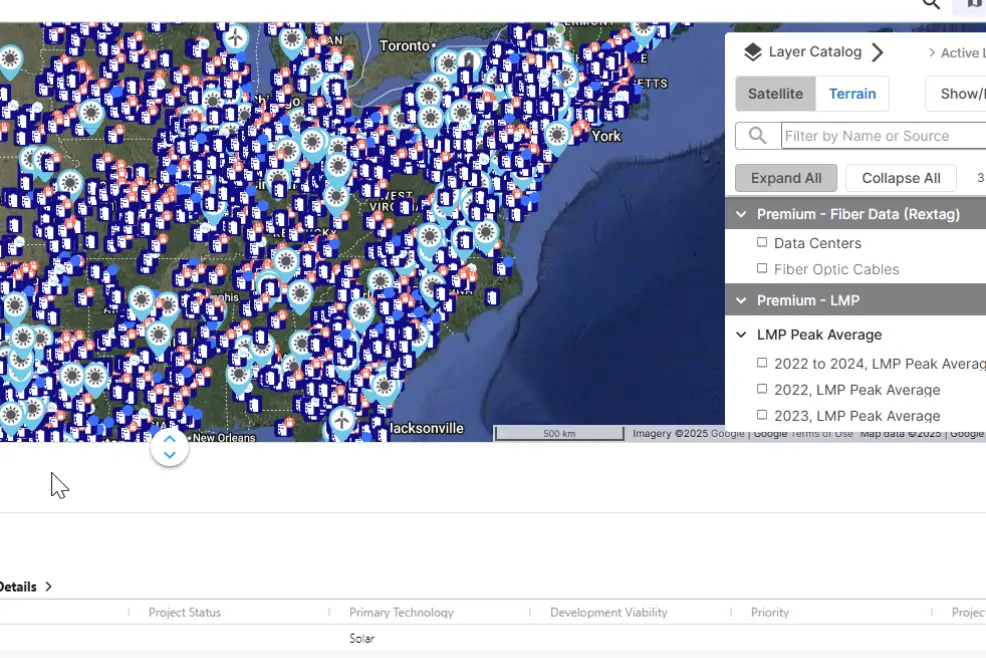
Task: Click the Toronto city label on map
Action: pyautogui.click(x=404, y=46)
